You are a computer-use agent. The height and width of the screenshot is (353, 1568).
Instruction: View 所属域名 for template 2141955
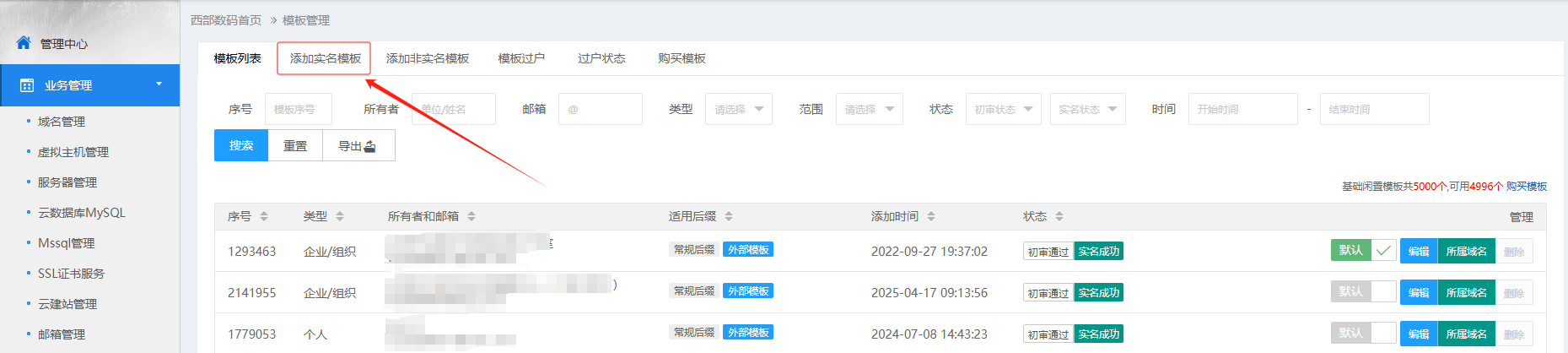pyautogui.click(x=1466, y=292)
